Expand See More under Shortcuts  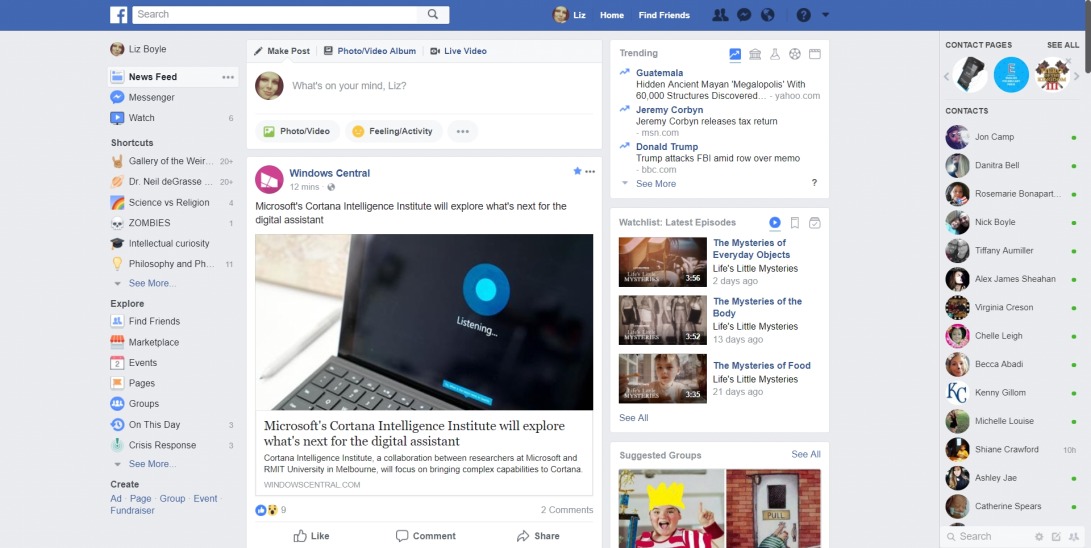152,283
